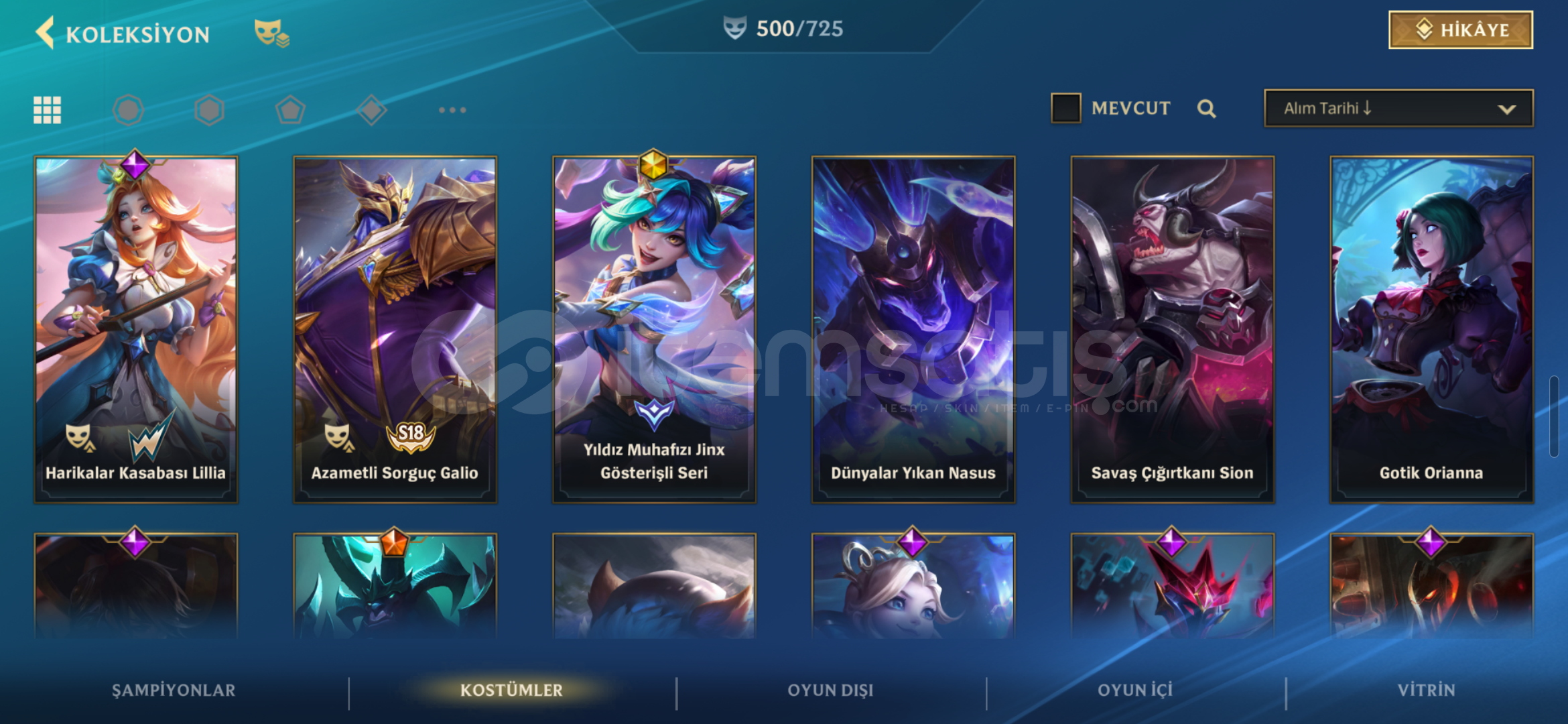Switch to the Oyun Dışı tab
The image size is (1568, 724).
[831, 690]
